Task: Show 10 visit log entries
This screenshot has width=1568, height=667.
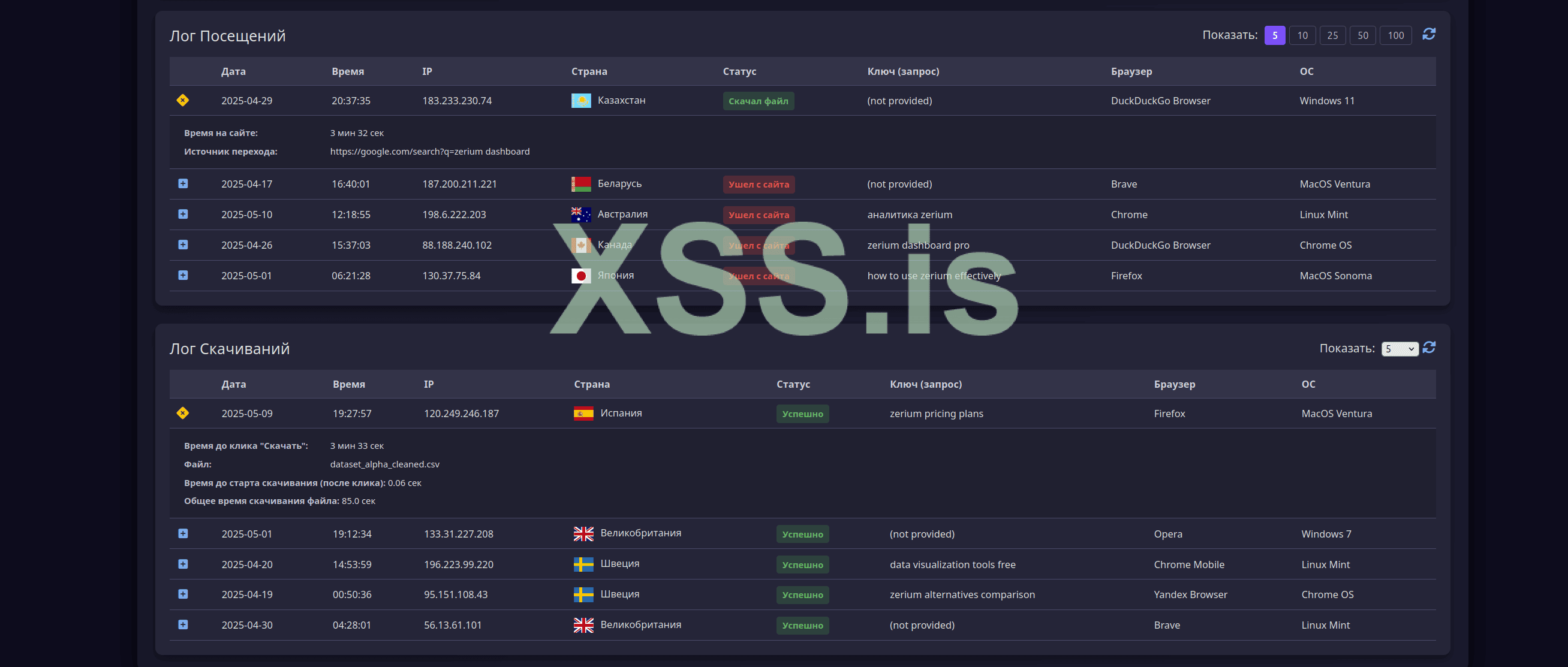Action: [1302, 35]
